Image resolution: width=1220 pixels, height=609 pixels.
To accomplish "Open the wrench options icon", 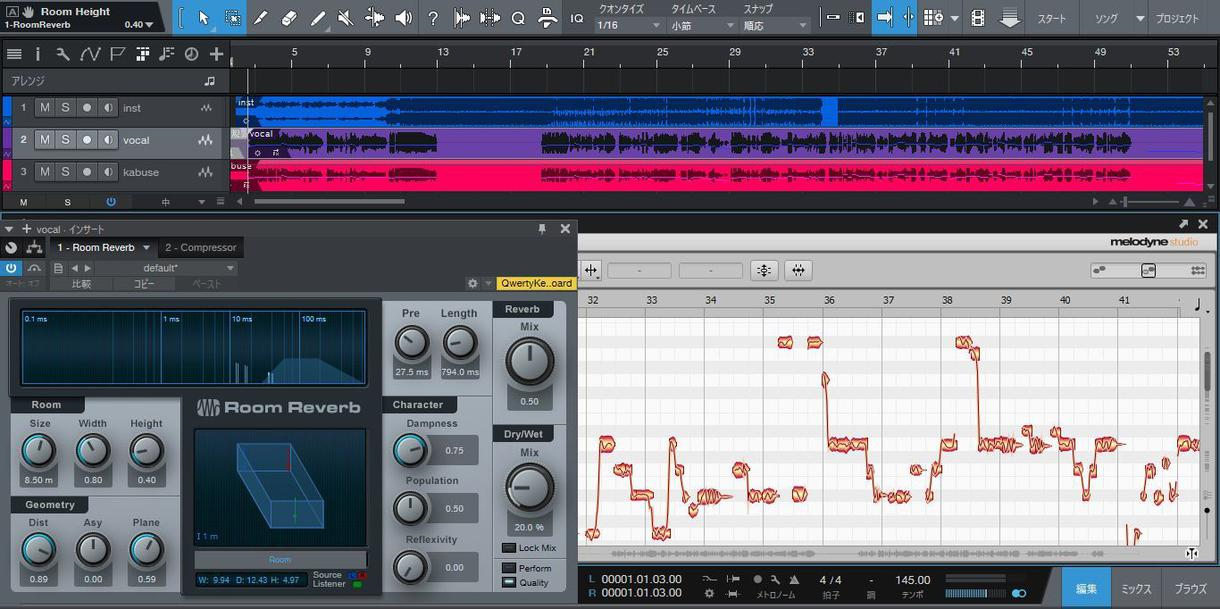I will pyautogui.click(x=63, y=54).
